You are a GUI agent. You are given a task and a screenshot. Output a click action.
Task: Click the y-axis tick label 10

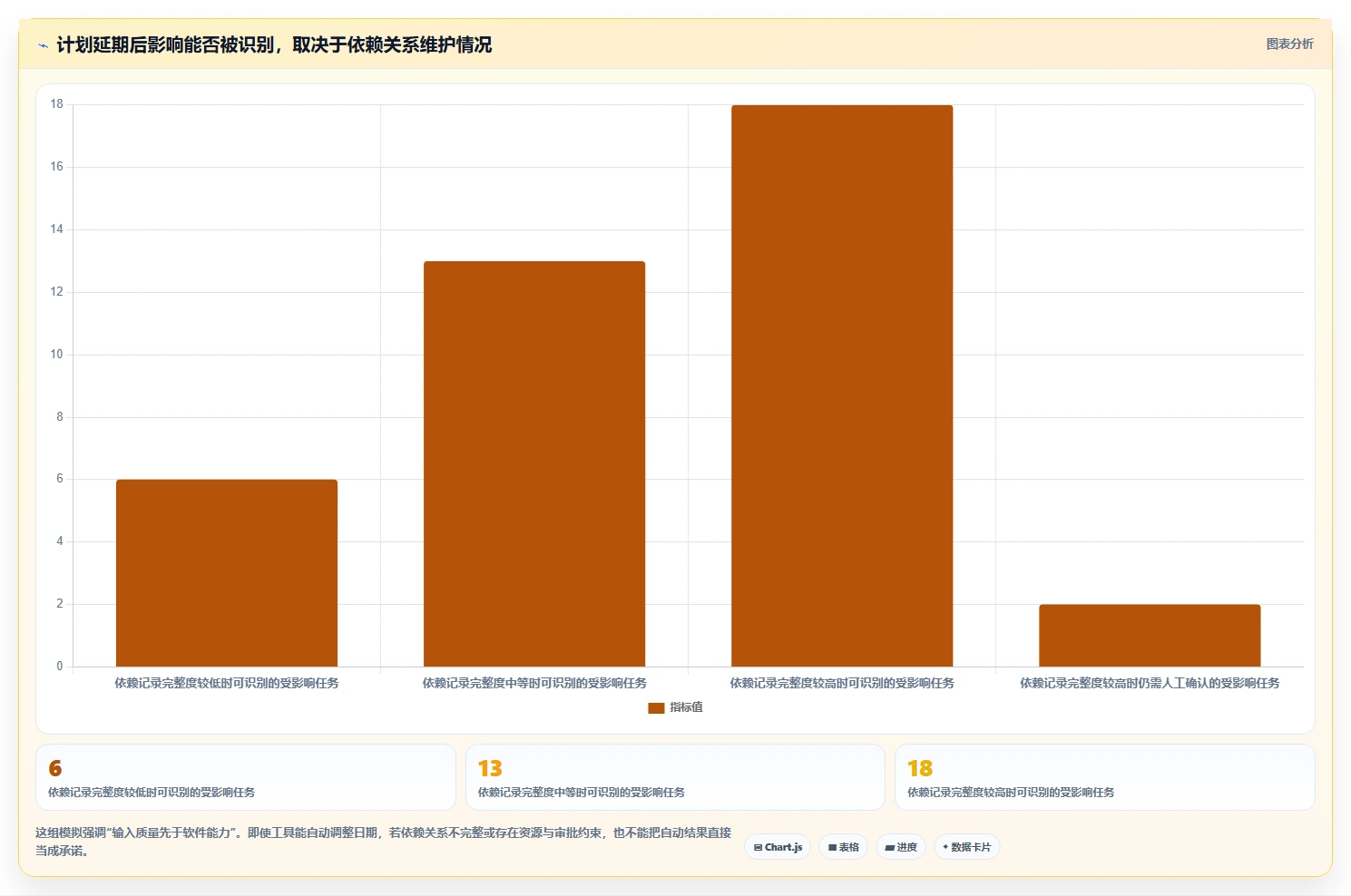click(57, 355)
